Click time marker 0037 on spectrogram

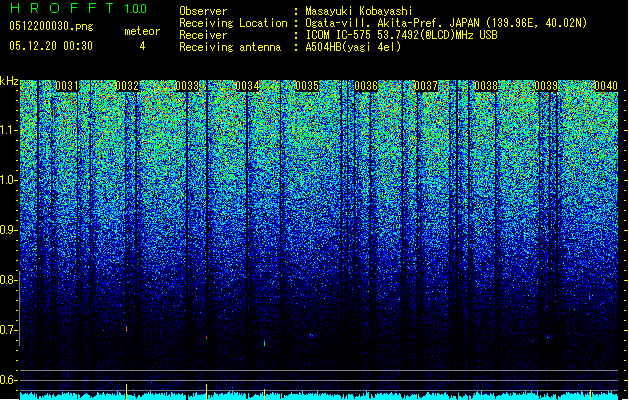point(426,86)
